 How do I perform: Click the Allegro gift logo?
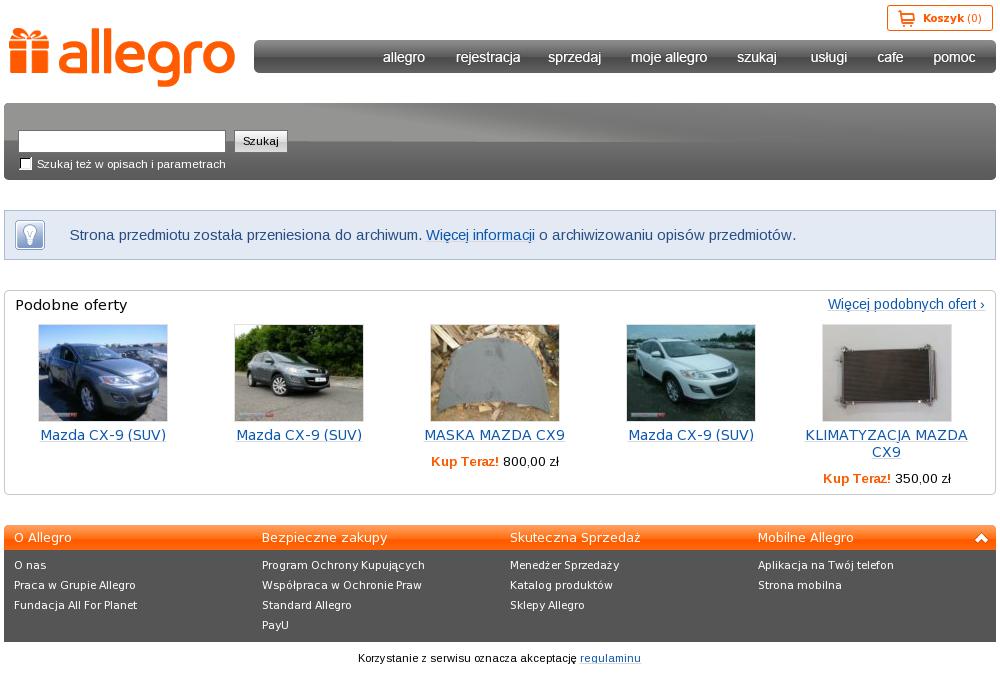pos(122,57)
